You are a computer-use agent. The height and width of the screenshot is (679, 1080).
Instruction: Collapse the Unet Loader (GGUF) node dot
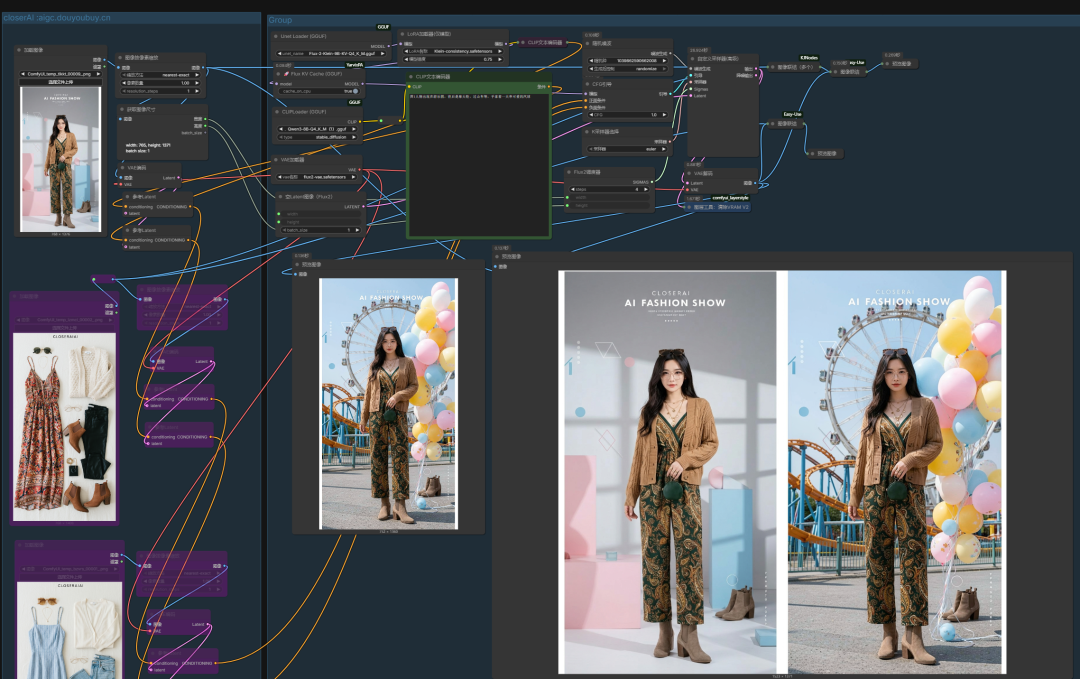click(275, 36)
